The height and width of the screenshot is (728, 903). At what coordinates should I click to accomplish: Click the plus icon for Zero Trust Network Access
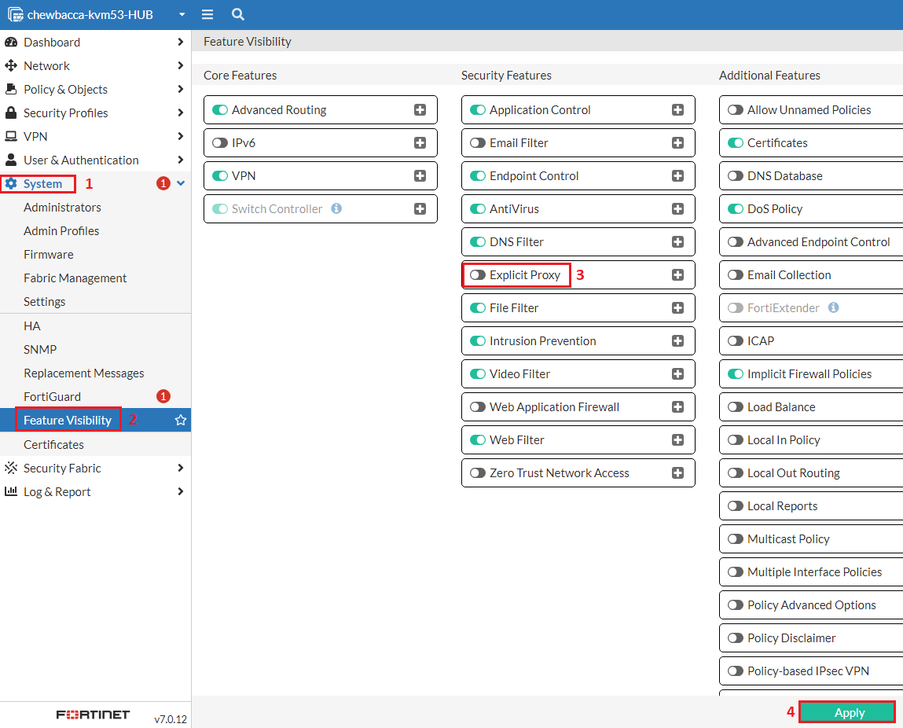point(678,473)
